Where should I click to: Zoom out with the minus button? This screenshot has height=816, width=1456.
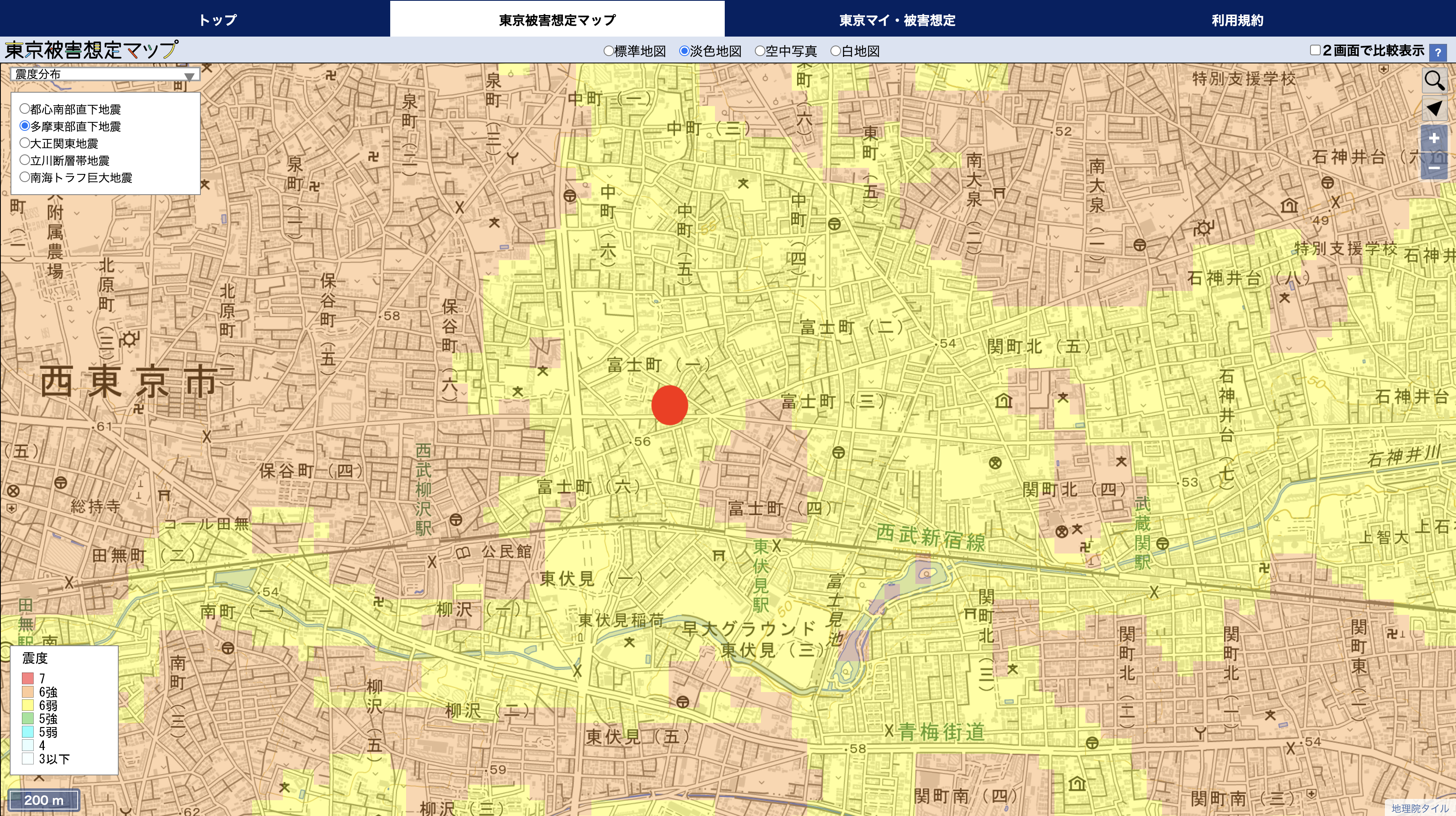(x=1434, y=167)
